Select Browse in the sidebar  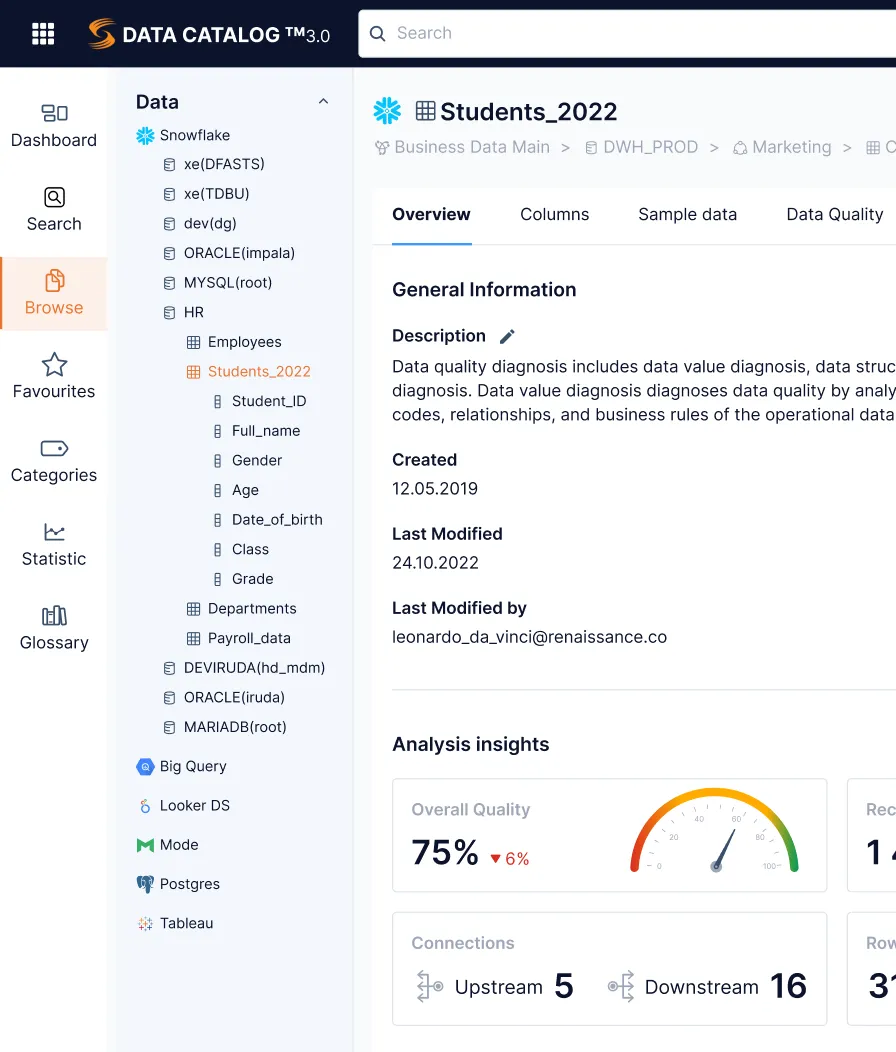[x=54, y=293]
